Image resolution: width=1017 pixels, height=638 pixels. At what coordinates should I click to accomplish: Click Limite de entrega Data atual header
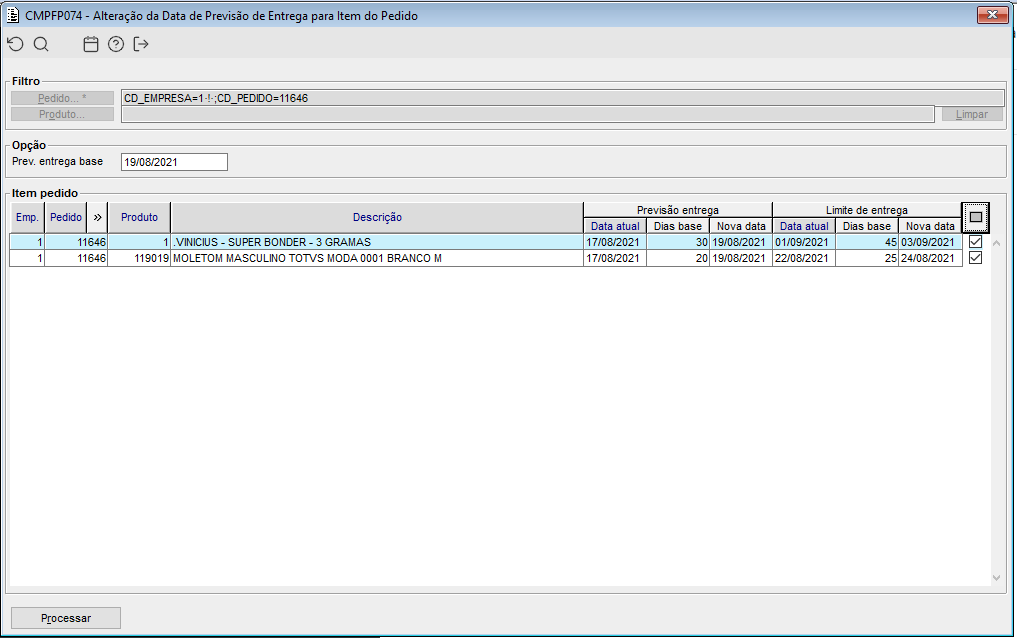(x=804, y=226)
